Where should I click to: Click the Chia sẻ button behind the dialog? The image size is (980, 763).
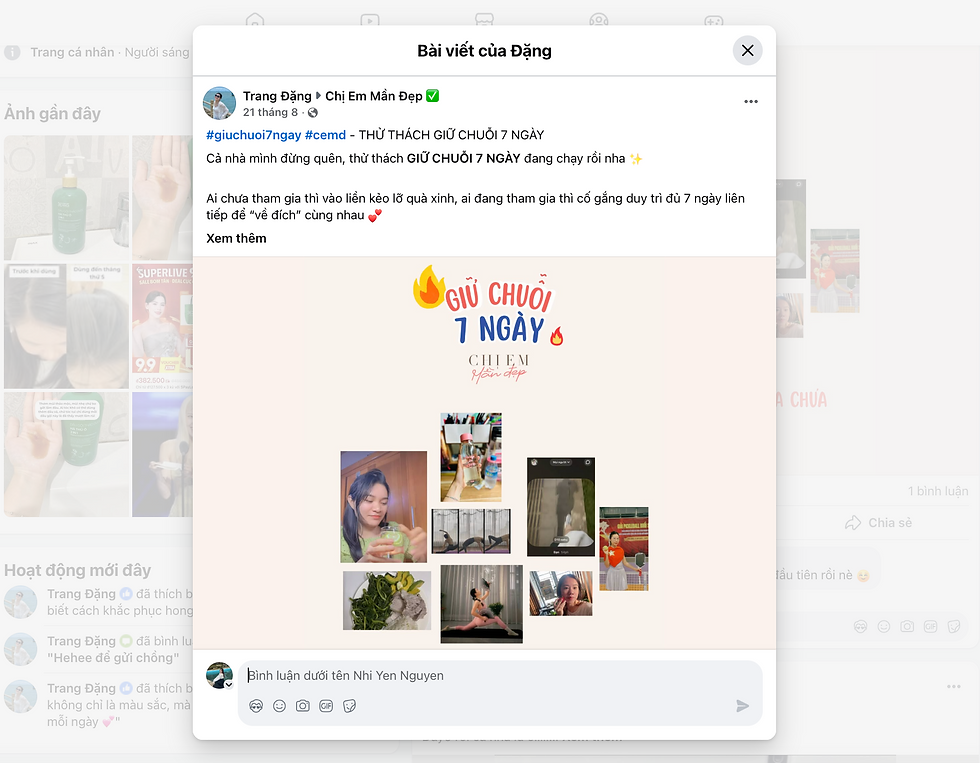[879, 523]
